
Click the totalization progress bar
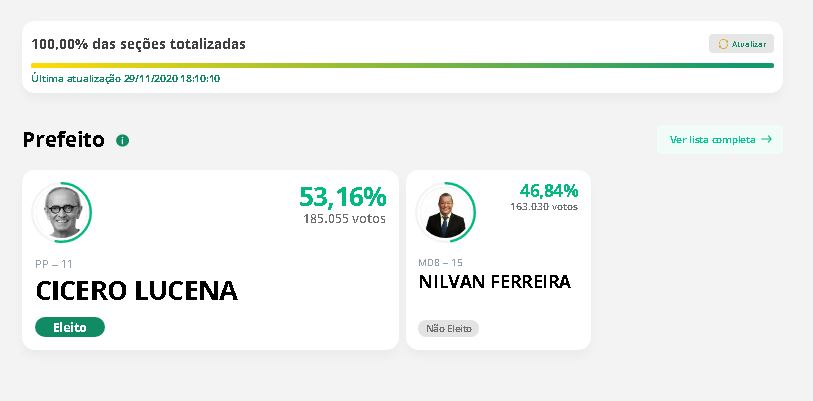point(402,65)
